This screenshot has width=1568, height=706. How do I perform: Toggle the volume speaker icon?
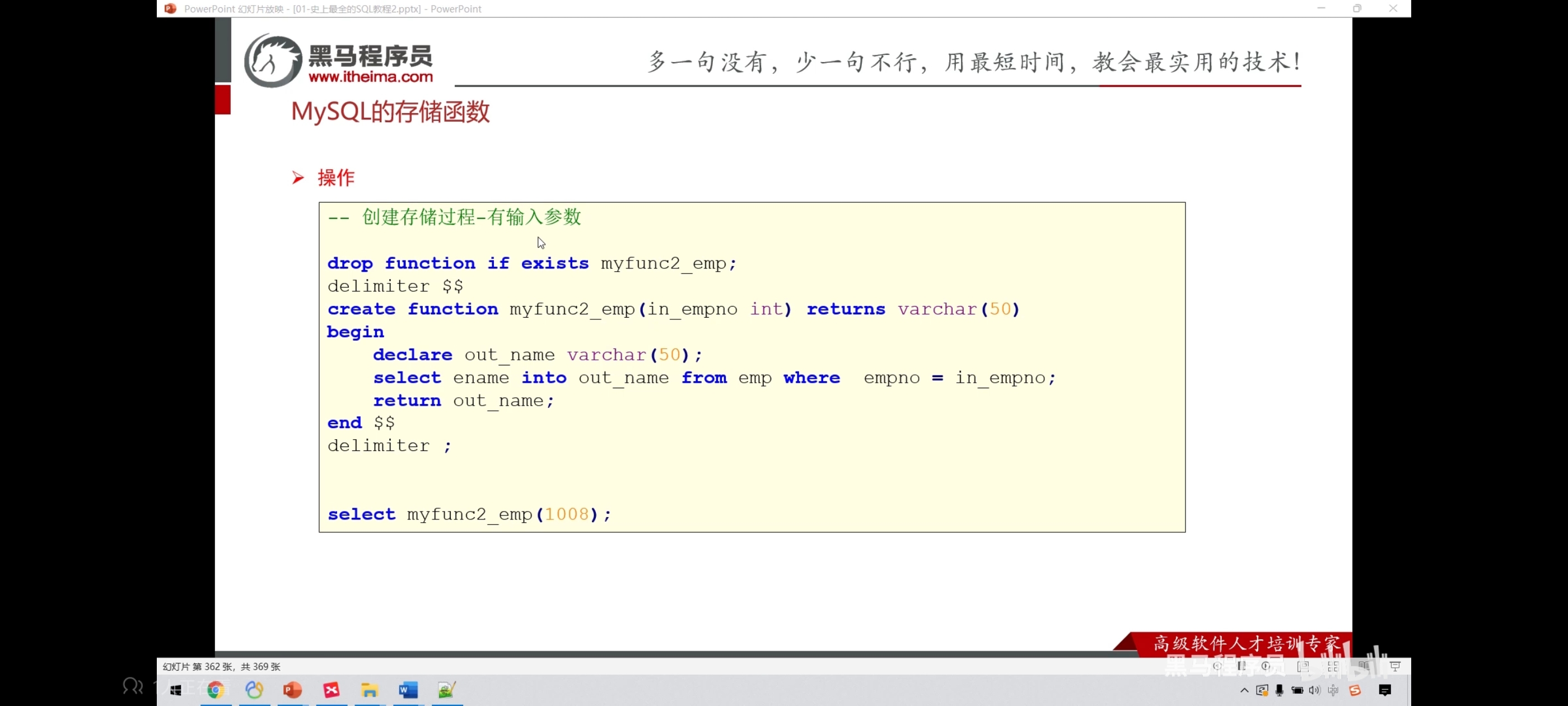click(x=1314, y=690)
